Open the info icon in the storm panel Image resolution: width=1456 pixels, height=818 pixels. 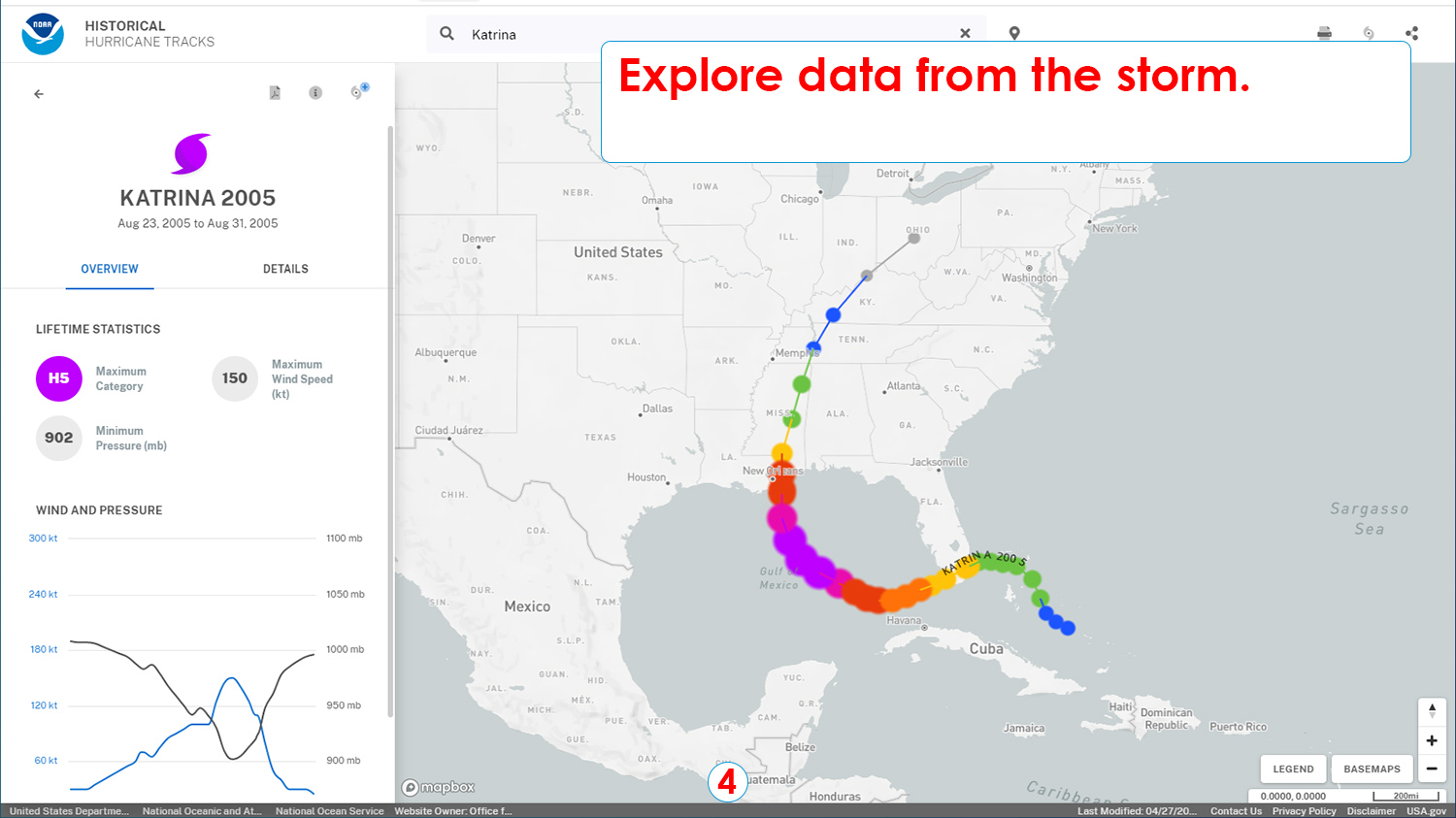click(315, 92)
